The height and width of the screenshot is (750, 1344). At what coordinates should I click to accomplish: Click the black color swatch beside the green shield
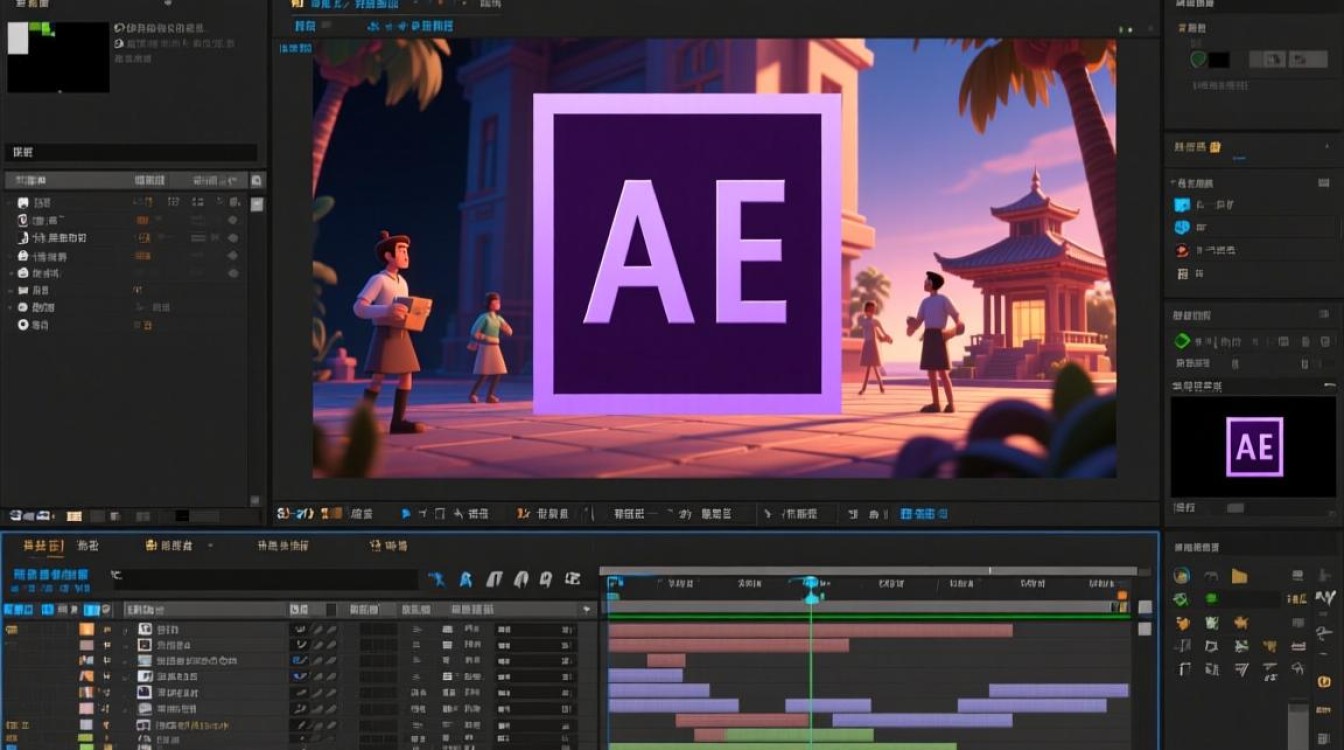[1219, 60]
